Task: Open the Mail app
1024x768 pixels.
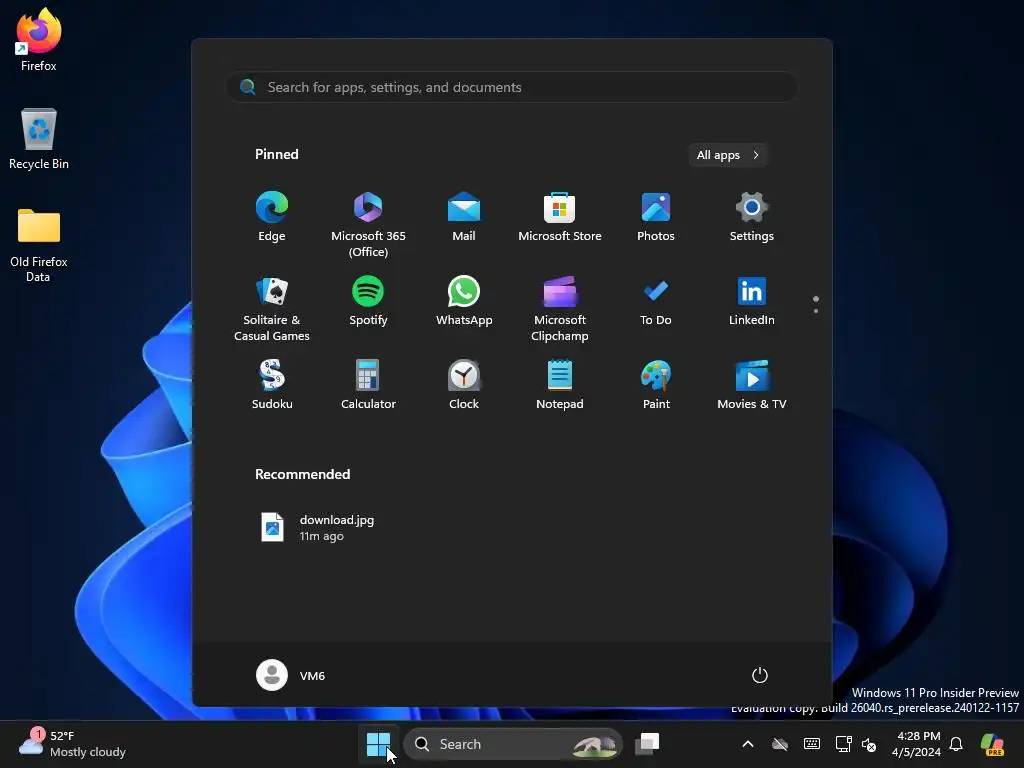Action: [x=464, y=217]
